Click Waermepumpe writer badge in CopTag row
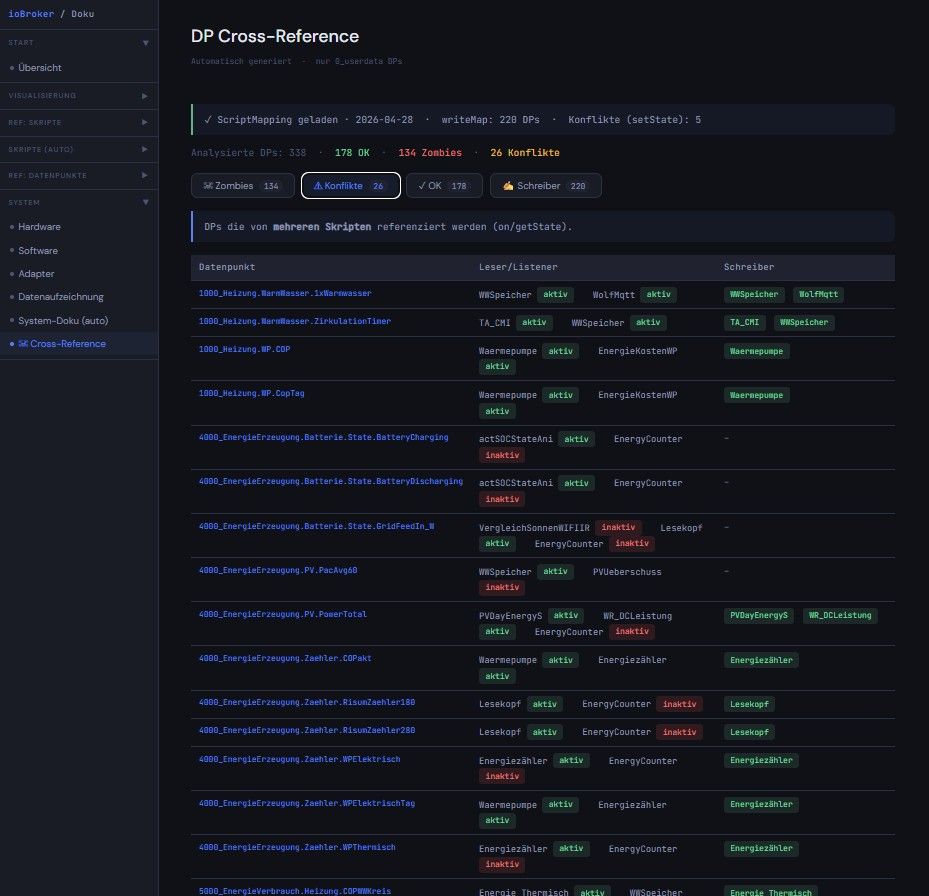Viewport: 929px width, 896px height. pyautogui.click(x=756, y=395)
